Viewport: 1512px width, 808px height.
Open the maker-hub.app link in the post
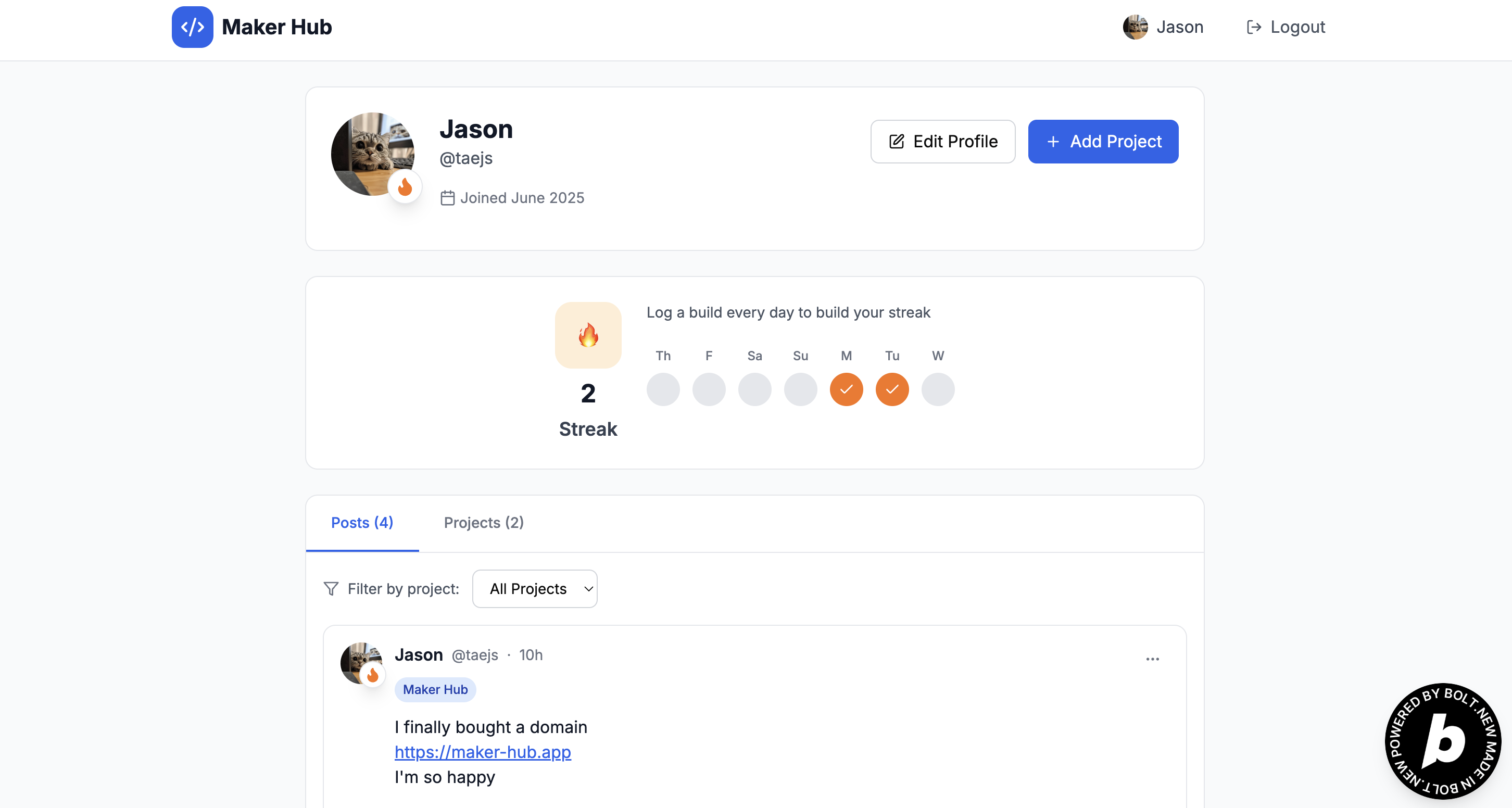(483, 752)
